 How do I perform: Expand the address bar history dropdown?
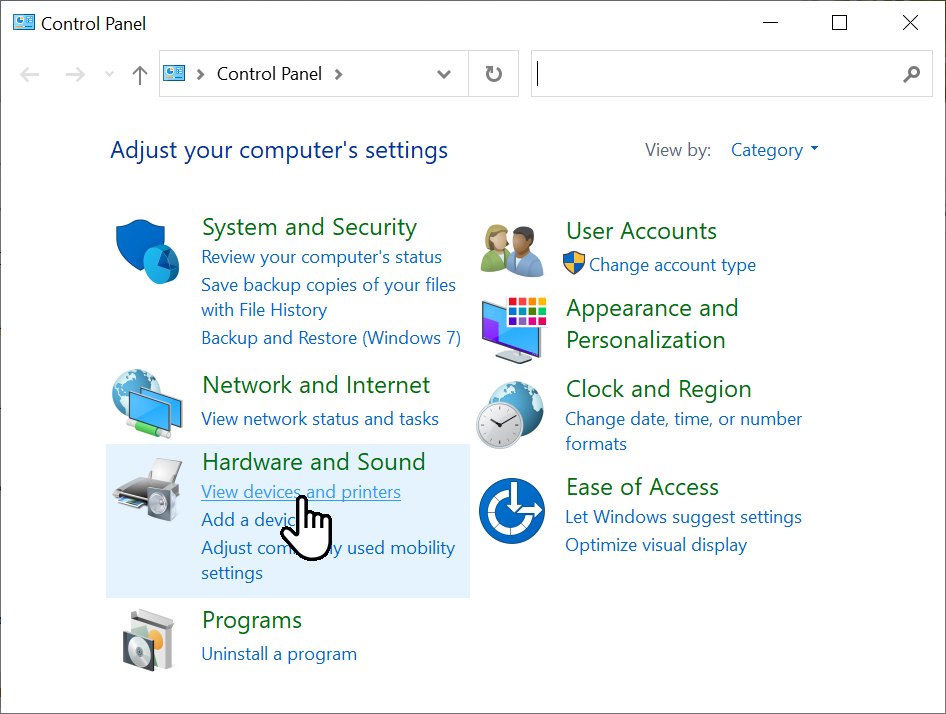pos(444,74)
